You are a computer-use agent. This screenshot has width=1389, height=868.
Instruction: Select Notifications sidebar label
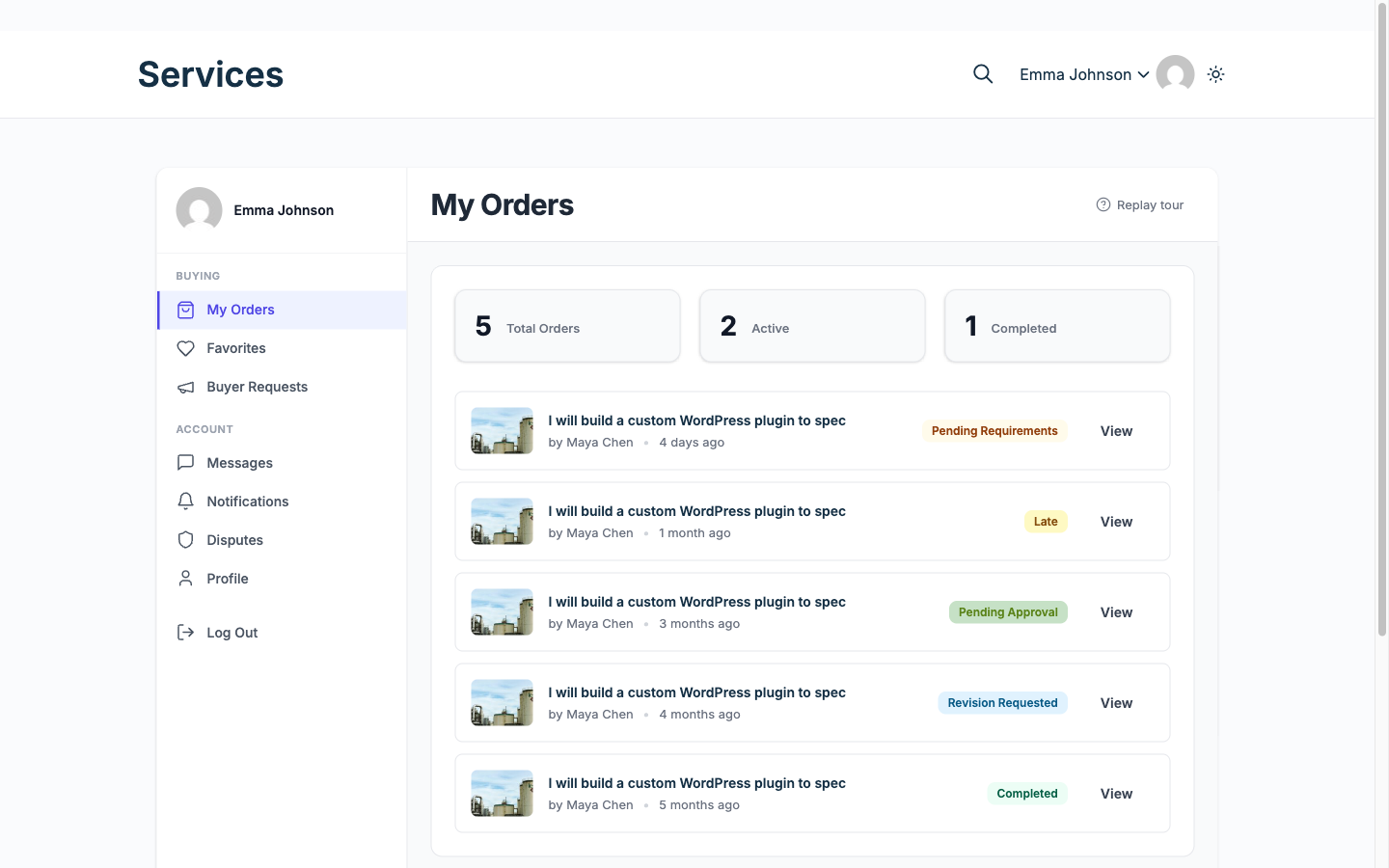pos(248,502)
